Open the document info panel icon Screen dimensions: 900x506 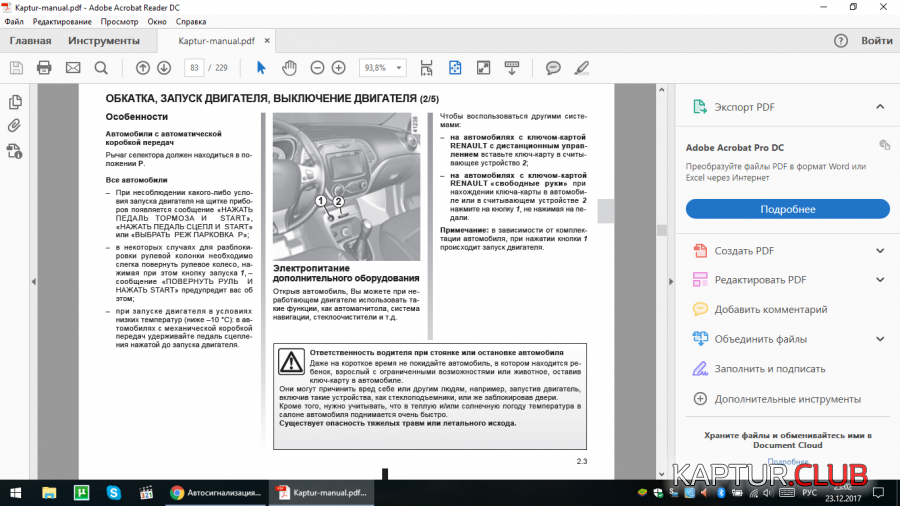[x=15, y=151]
